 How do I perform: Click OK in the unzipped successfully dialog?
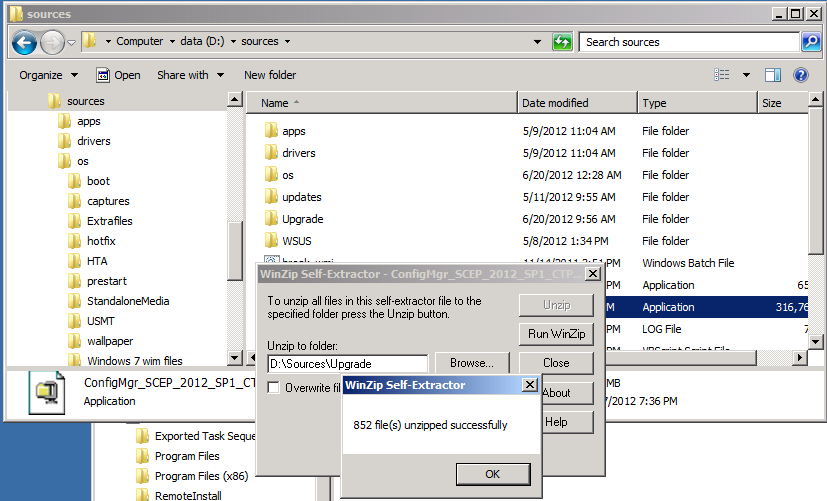pos(493,474)
